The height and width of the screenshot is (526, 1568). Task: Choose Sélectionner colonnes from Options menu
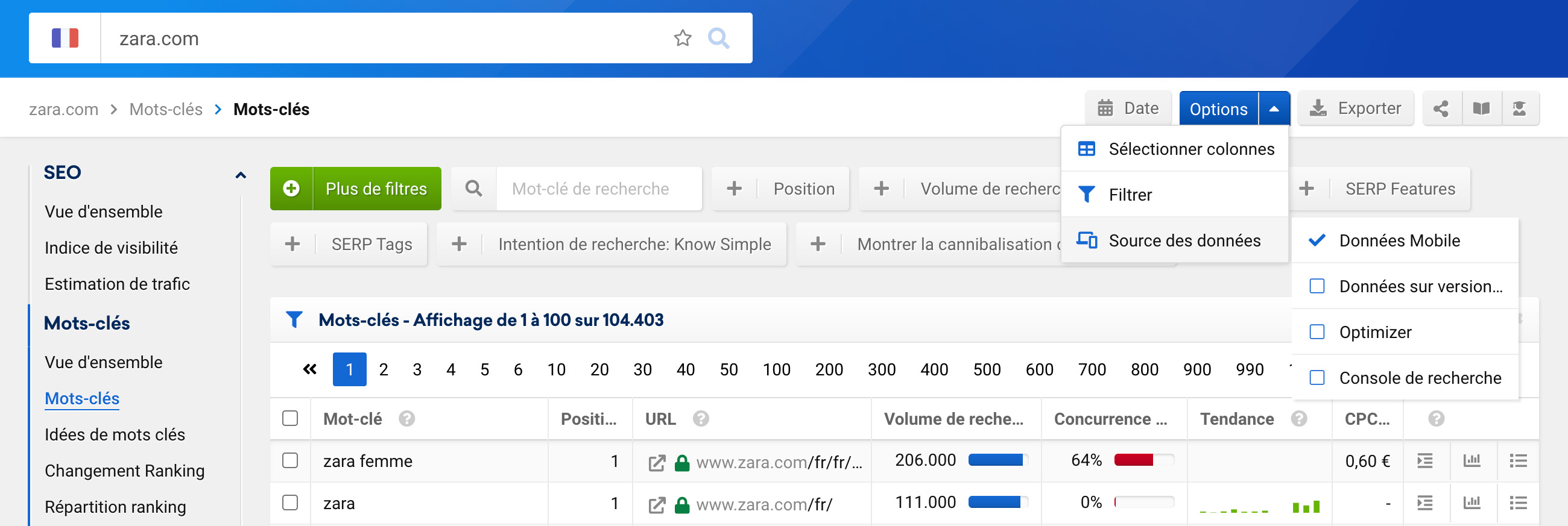[x=1174, y=149]
